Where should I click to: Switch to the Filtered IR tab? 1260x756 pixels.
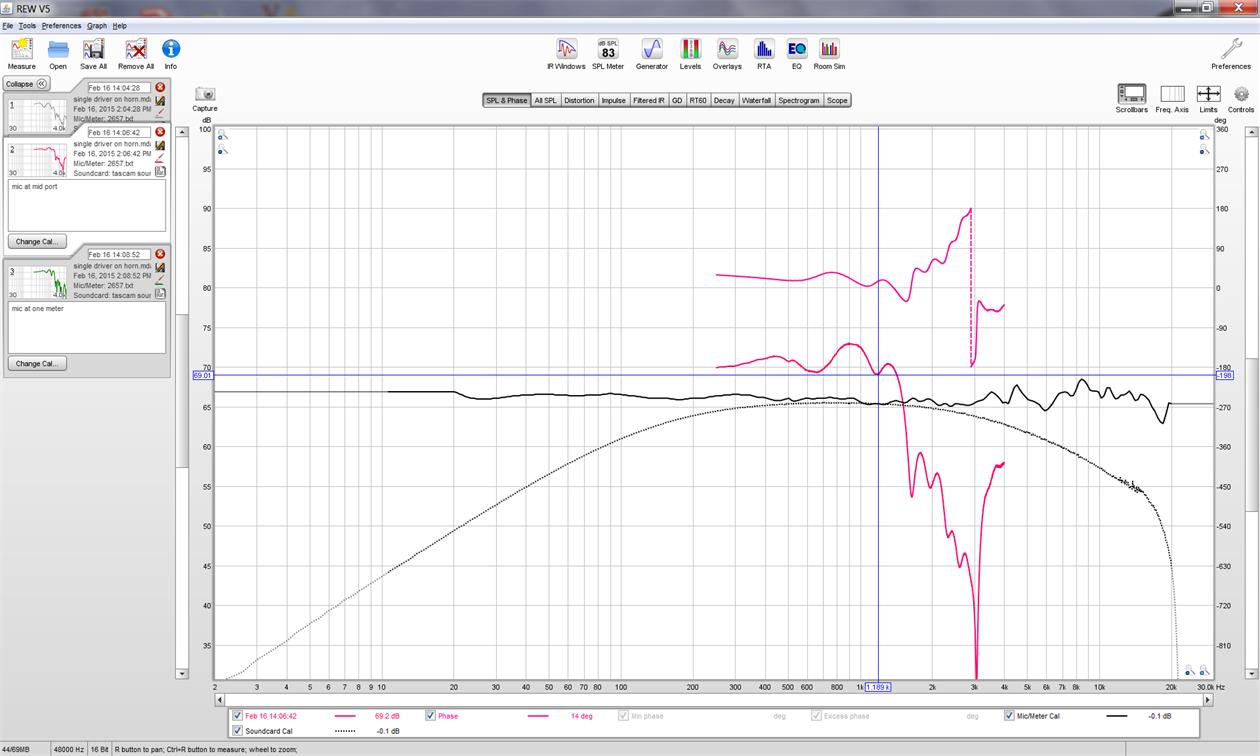(649, 101)
